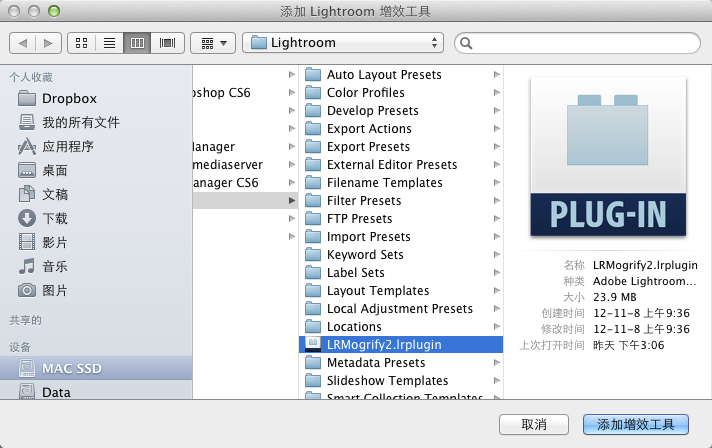The width and height of the screenshot is (712, 448).
Task: Open Dropbox in the sidebar
Action: pos(68,98)
